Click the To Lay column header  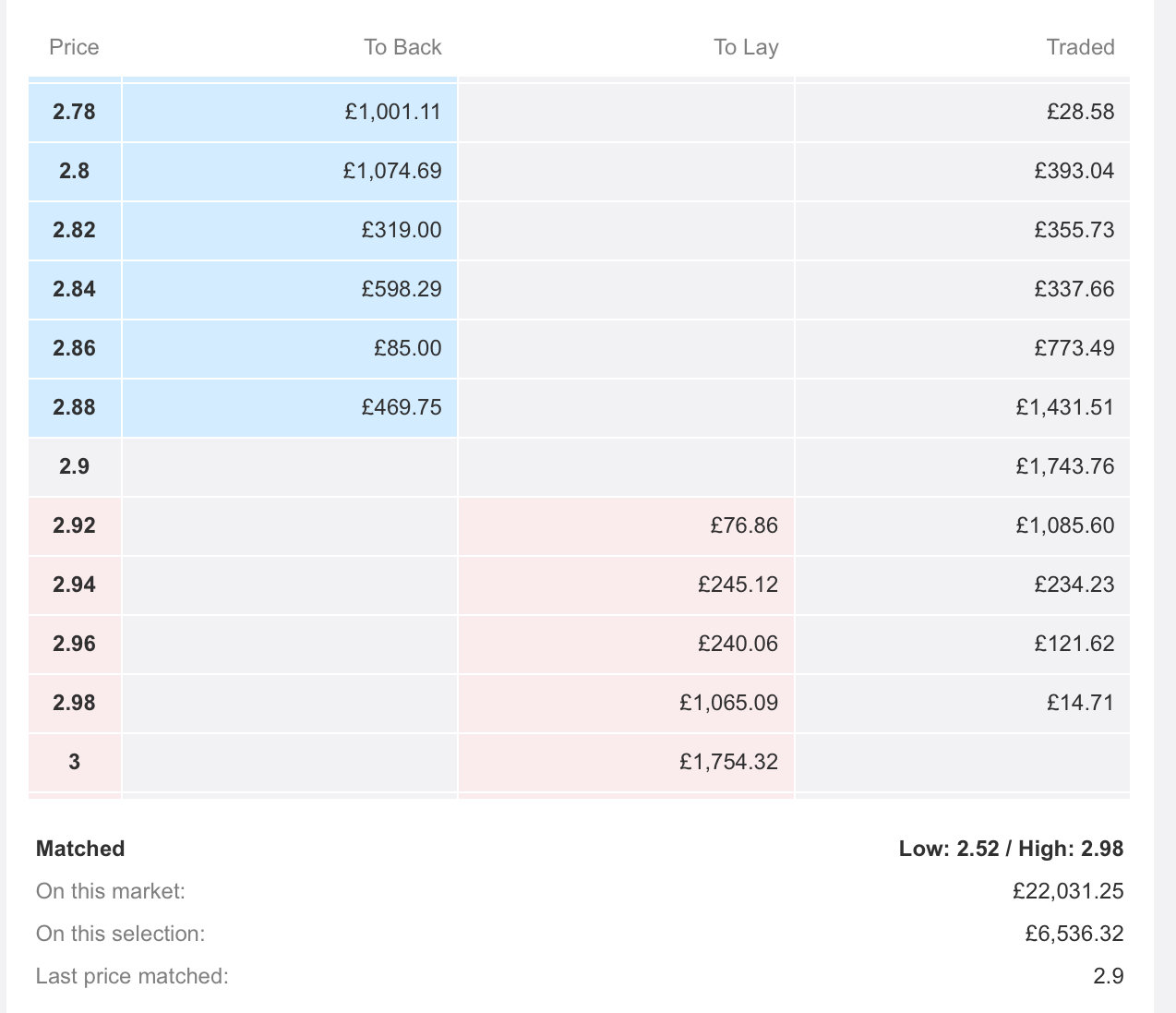pyautogui.click(x=746, y=47)
